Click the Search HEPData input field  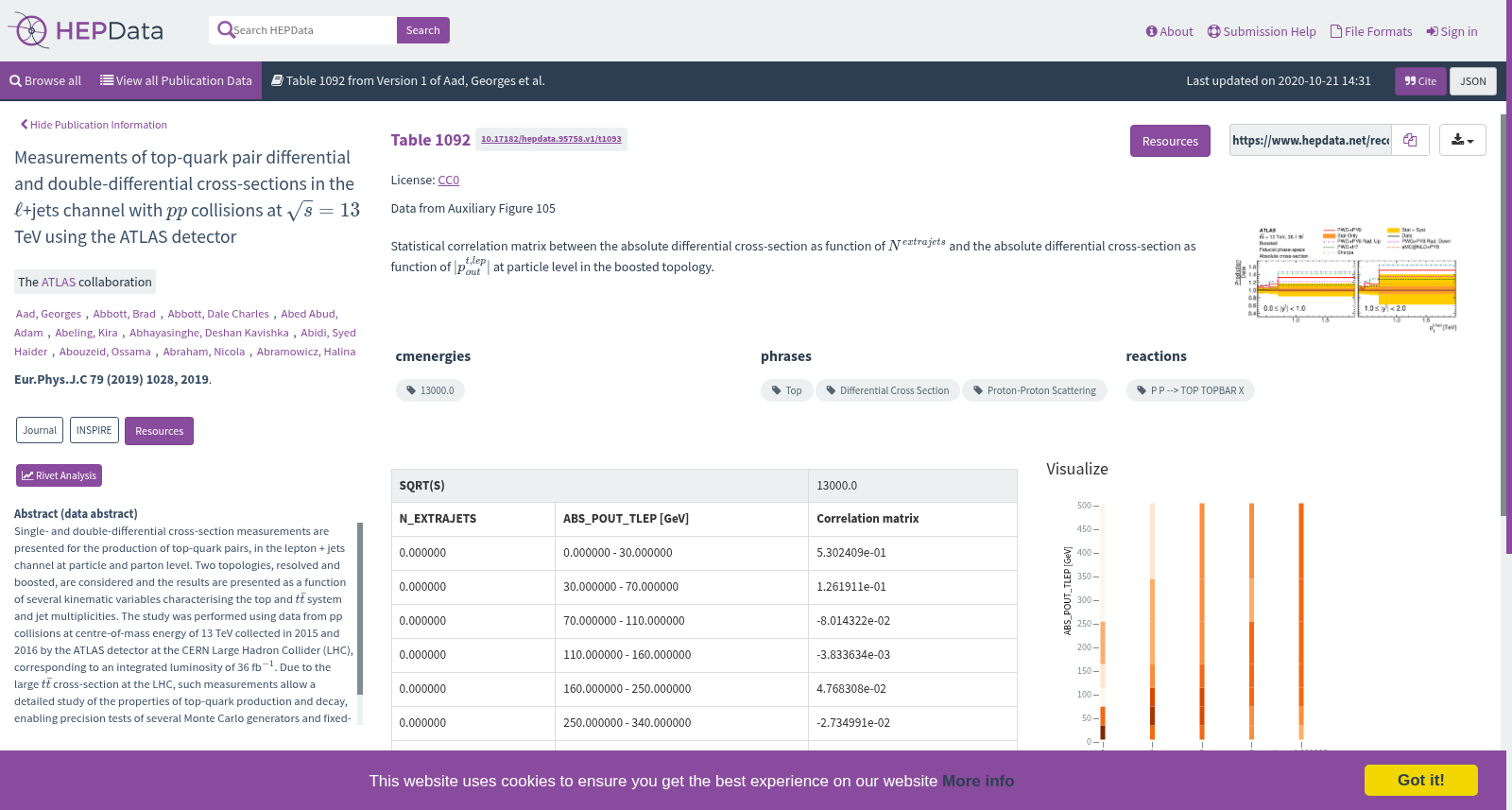pyautogui.click(x=302, y=30)
